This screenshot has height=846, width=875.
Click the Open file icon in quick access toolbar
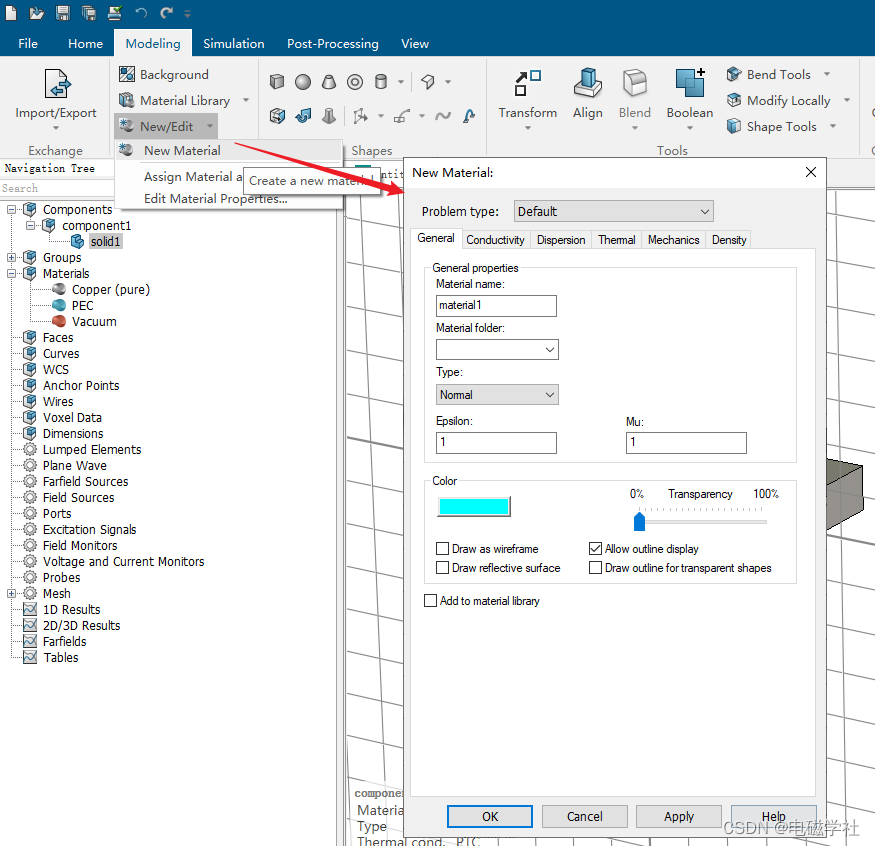(36, 13)
